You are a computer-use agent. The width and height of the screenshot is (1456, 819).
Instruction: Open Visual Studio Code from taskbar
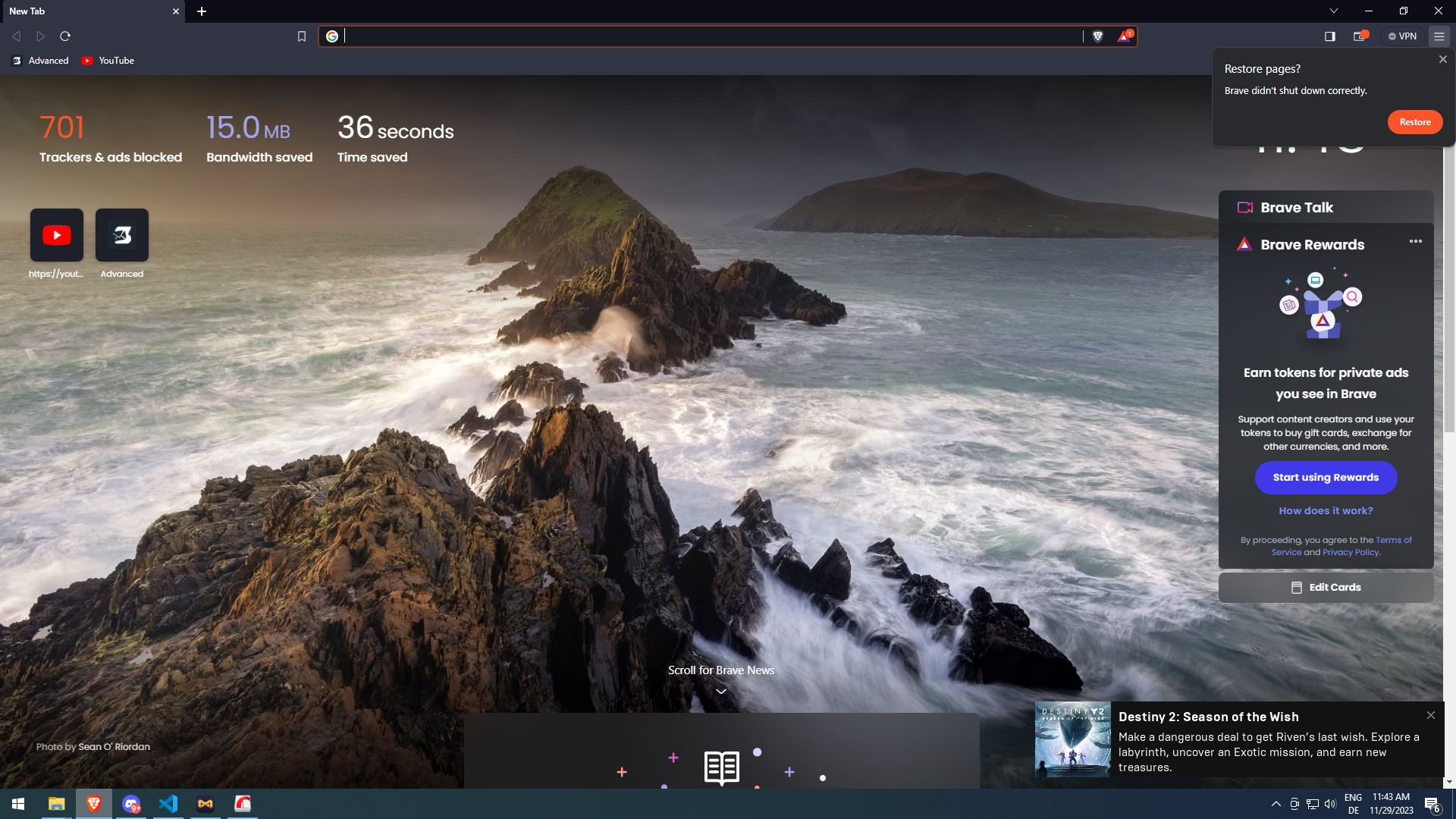pos(168,804)
